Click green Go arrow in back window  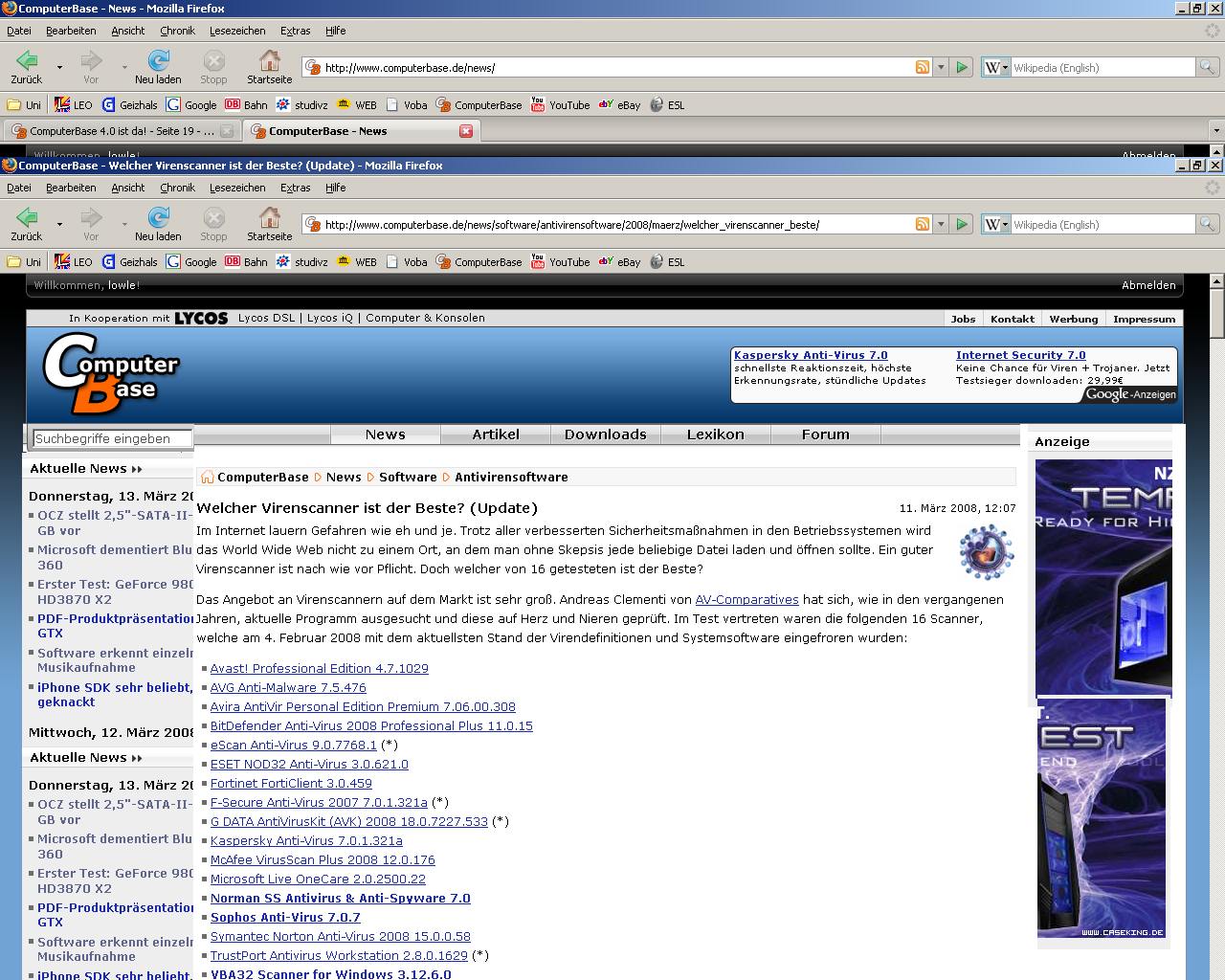[x=963, y=67]
